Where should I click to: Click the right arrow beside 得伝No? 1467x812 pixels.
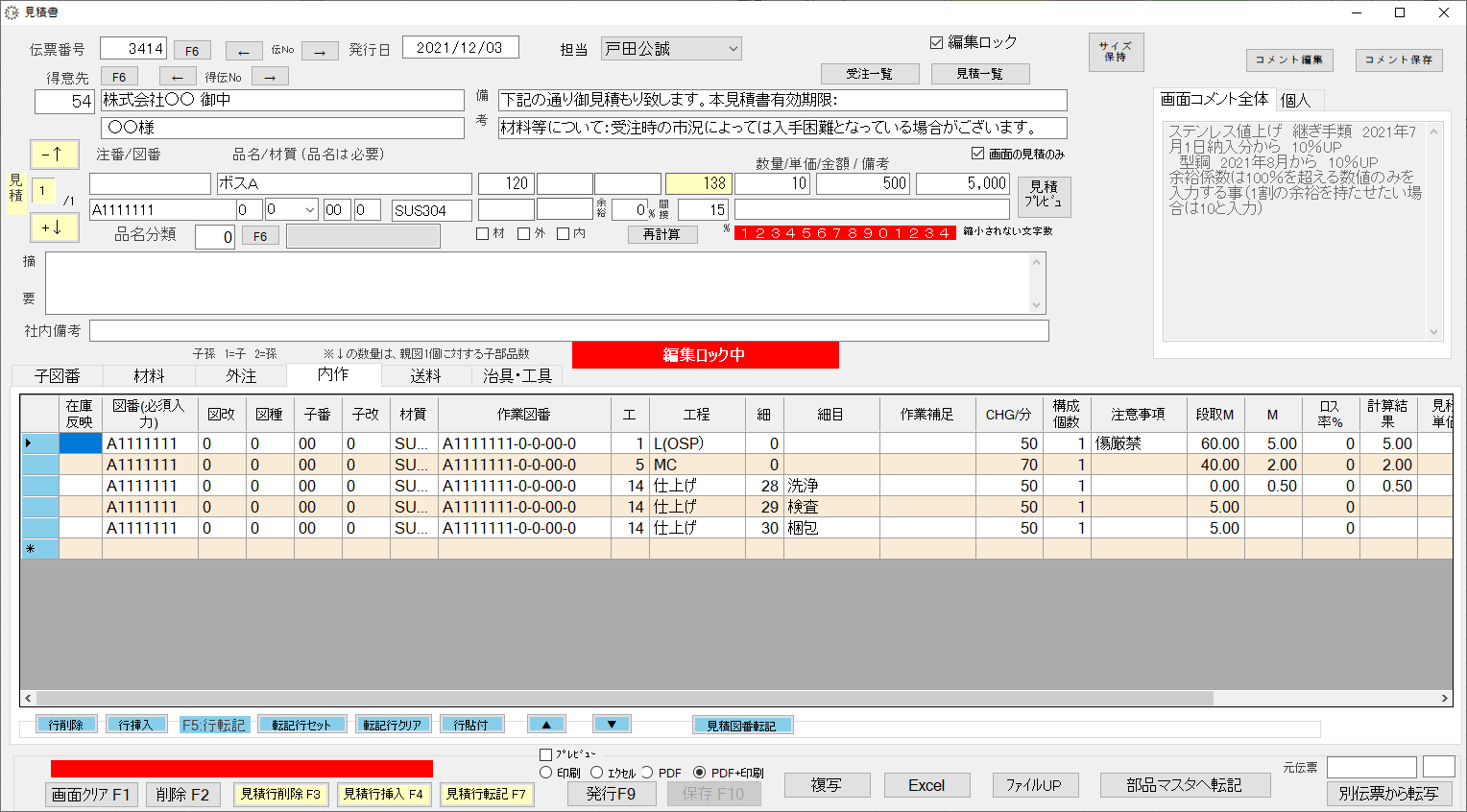270,77
